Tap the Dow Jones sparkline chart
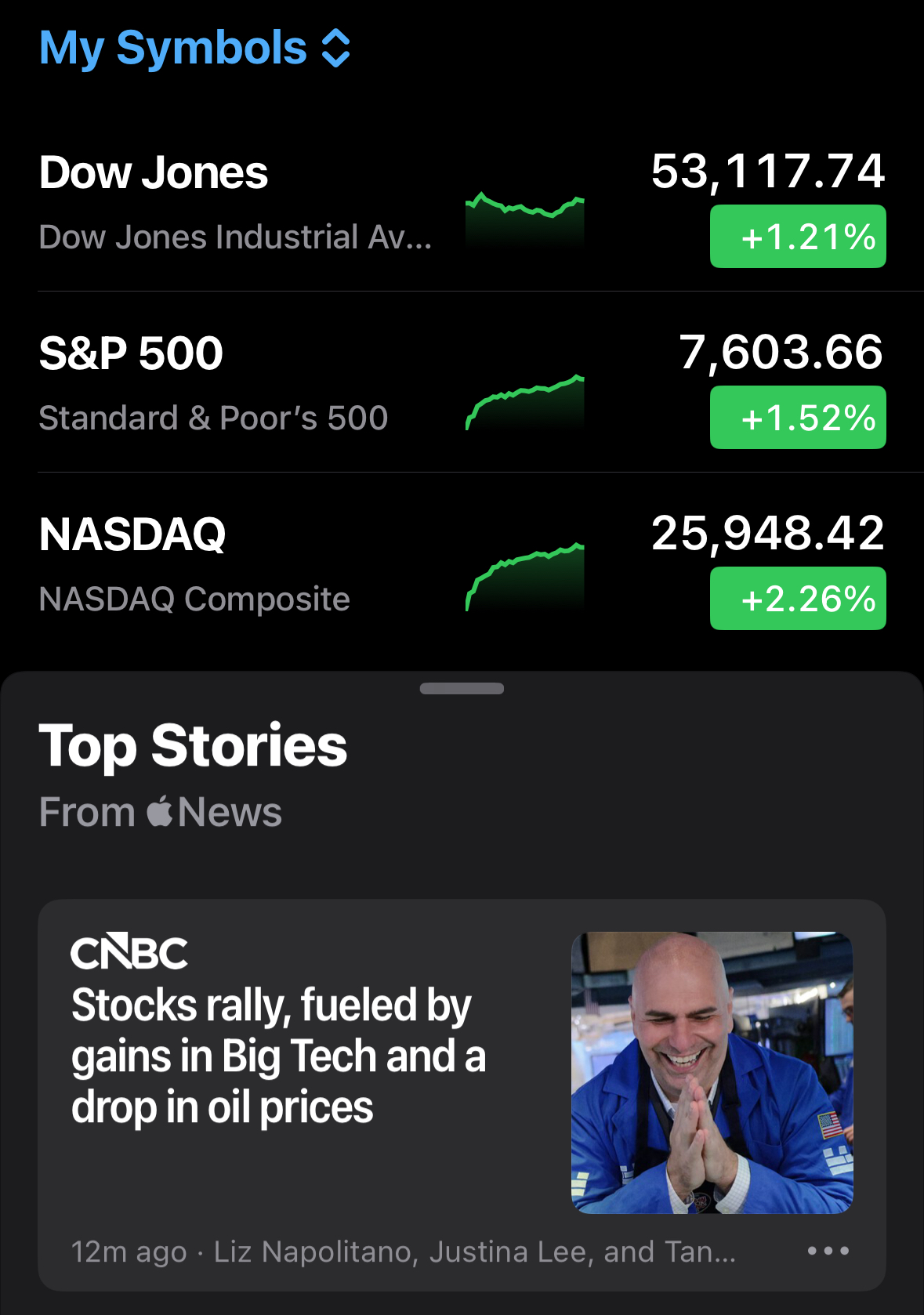924x1315 pixels. 524,219
